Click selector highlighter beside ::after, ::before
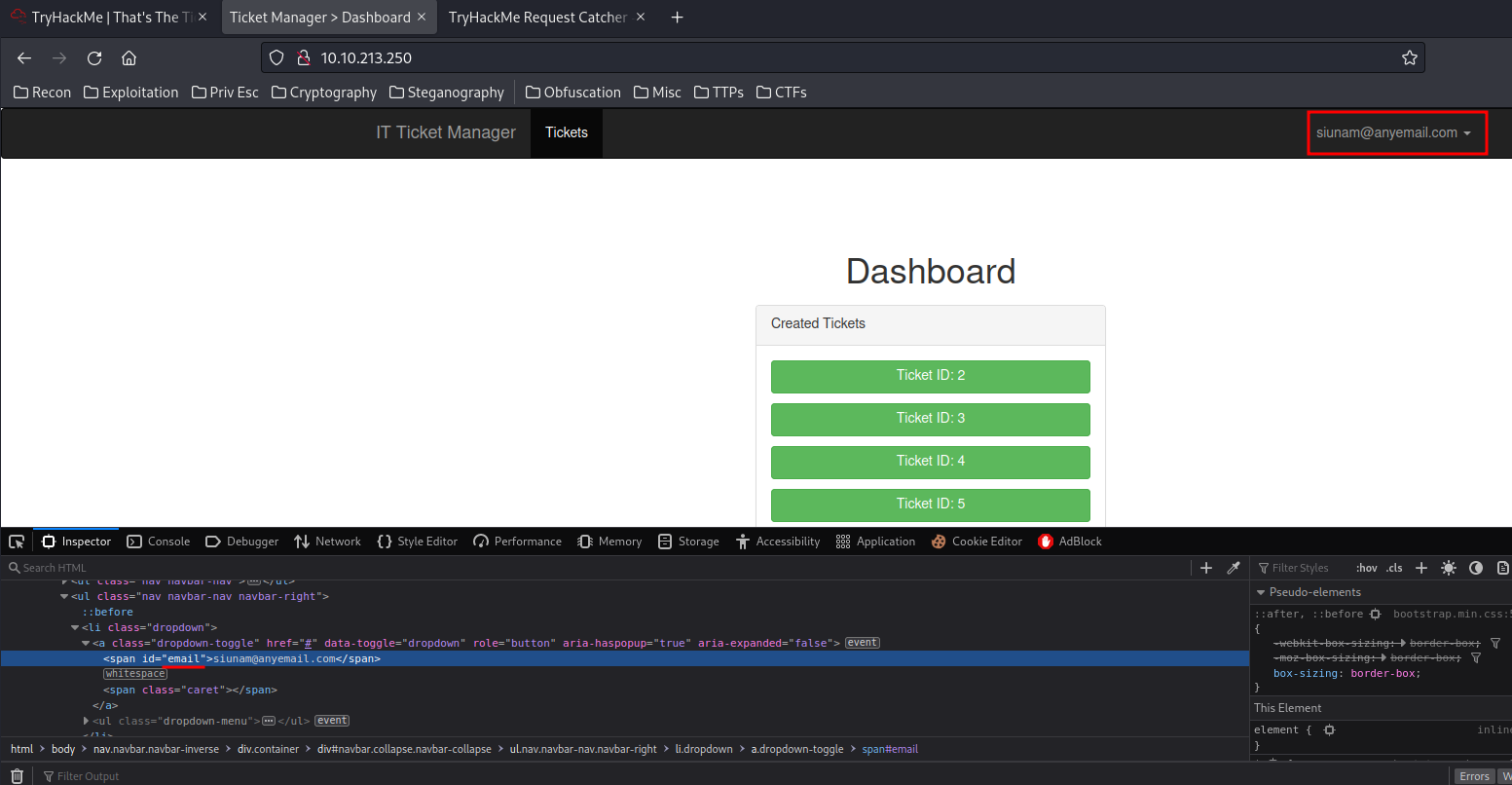The width and height of the screenshot is (1512, 785). [x=1375, y=615]
